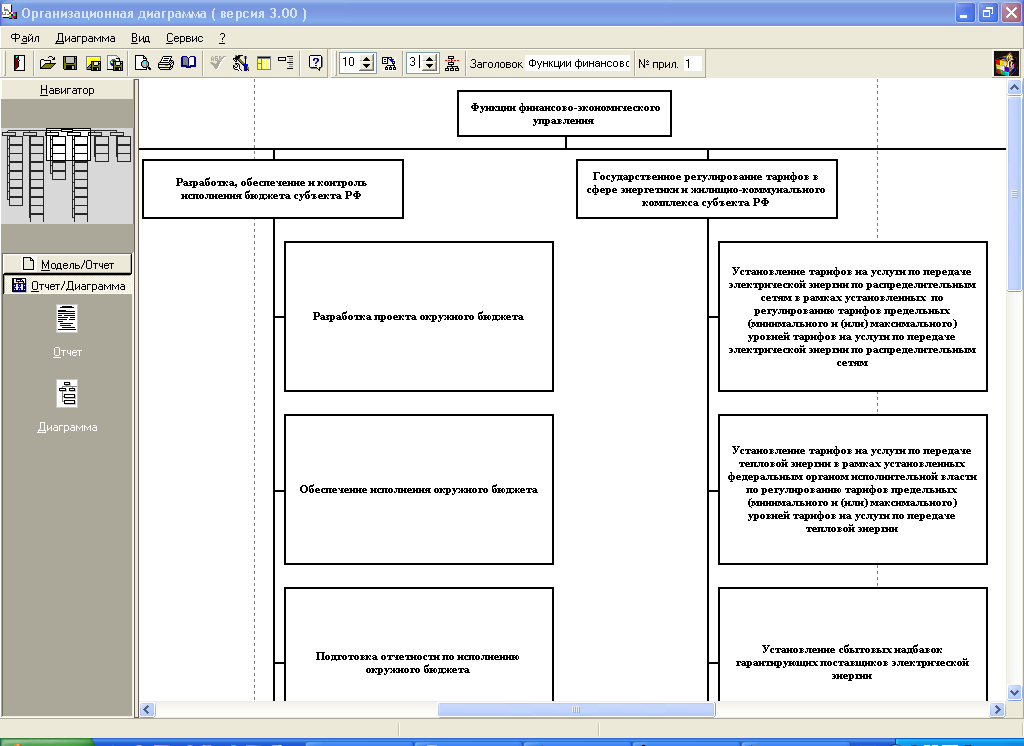Click the application icon in title bar
Viewport: 1024px width, 746px height.
(x=9, y=12)
